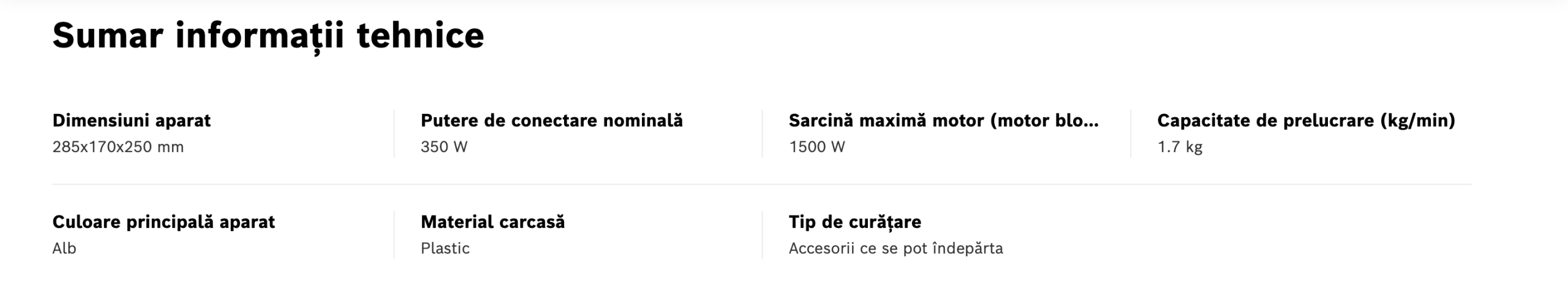Click the "Capacitate de prelucrare (kg/min)" label
Viewport: 1568px width, 301px height.
click(1306, 120)
